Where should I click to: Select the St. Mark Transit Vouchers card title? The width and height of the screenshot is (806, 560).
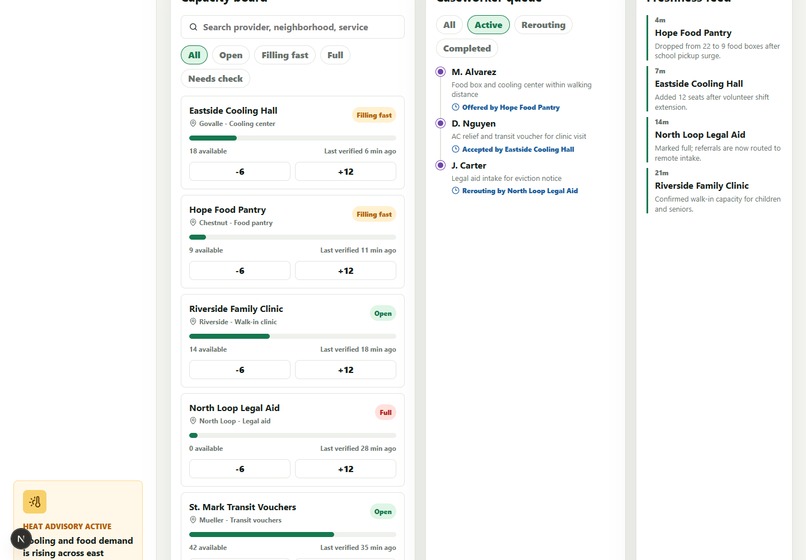click(243, 507)
